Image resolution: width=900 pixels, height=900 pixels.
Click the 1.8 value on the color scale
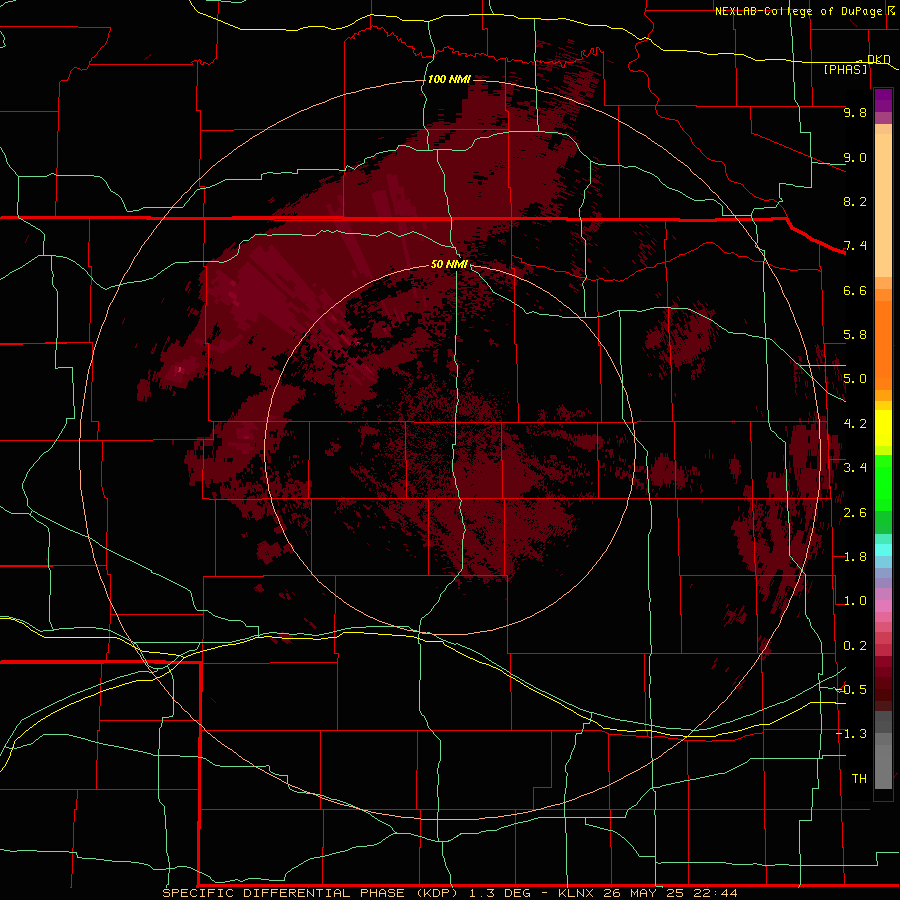[x=855, y=557]
